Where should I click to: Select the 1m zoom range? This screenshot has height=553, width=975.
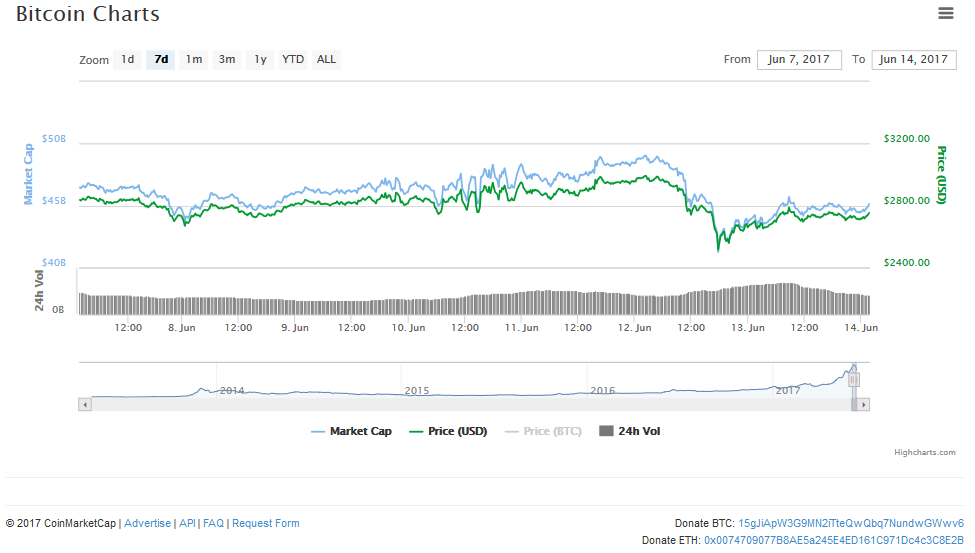click(x=194, y=60)
